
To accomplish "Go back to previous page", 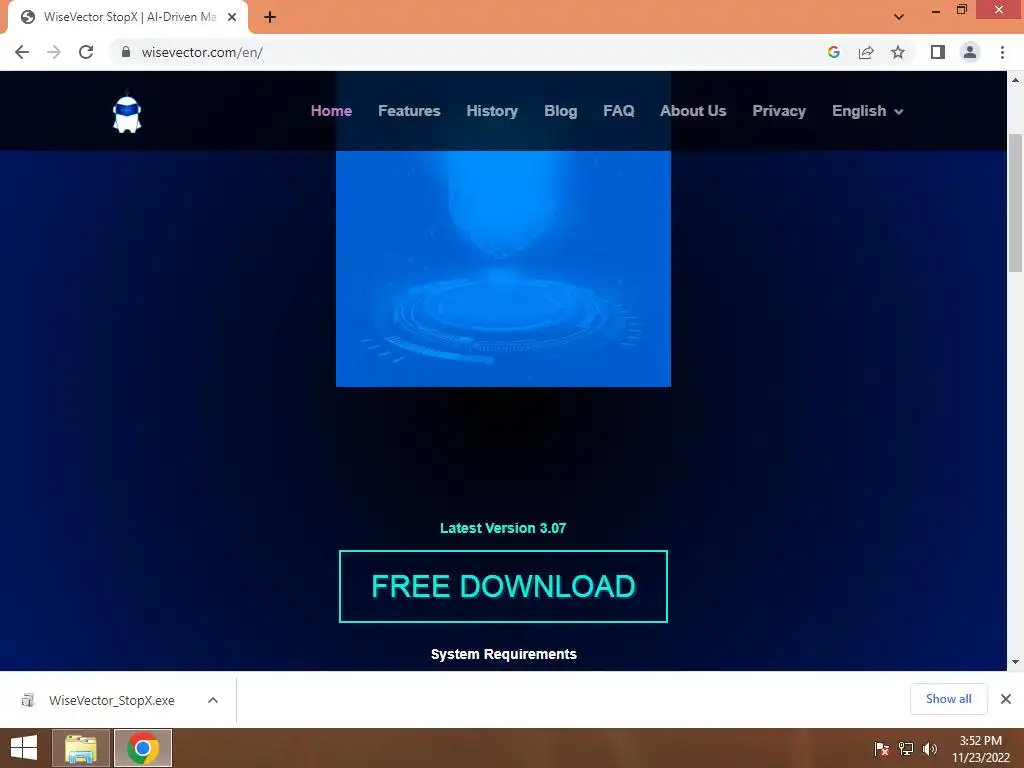I will point(22,52).
